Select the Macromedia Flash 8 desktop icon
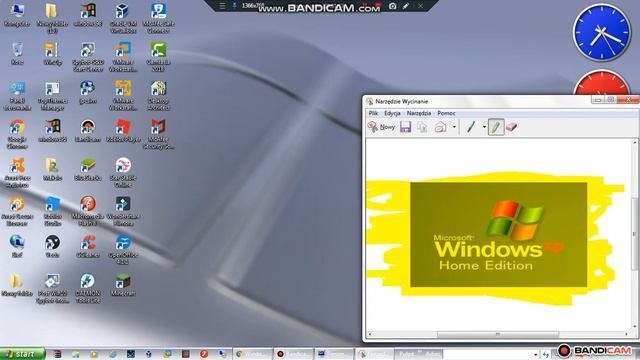 [x=88, y=211]
